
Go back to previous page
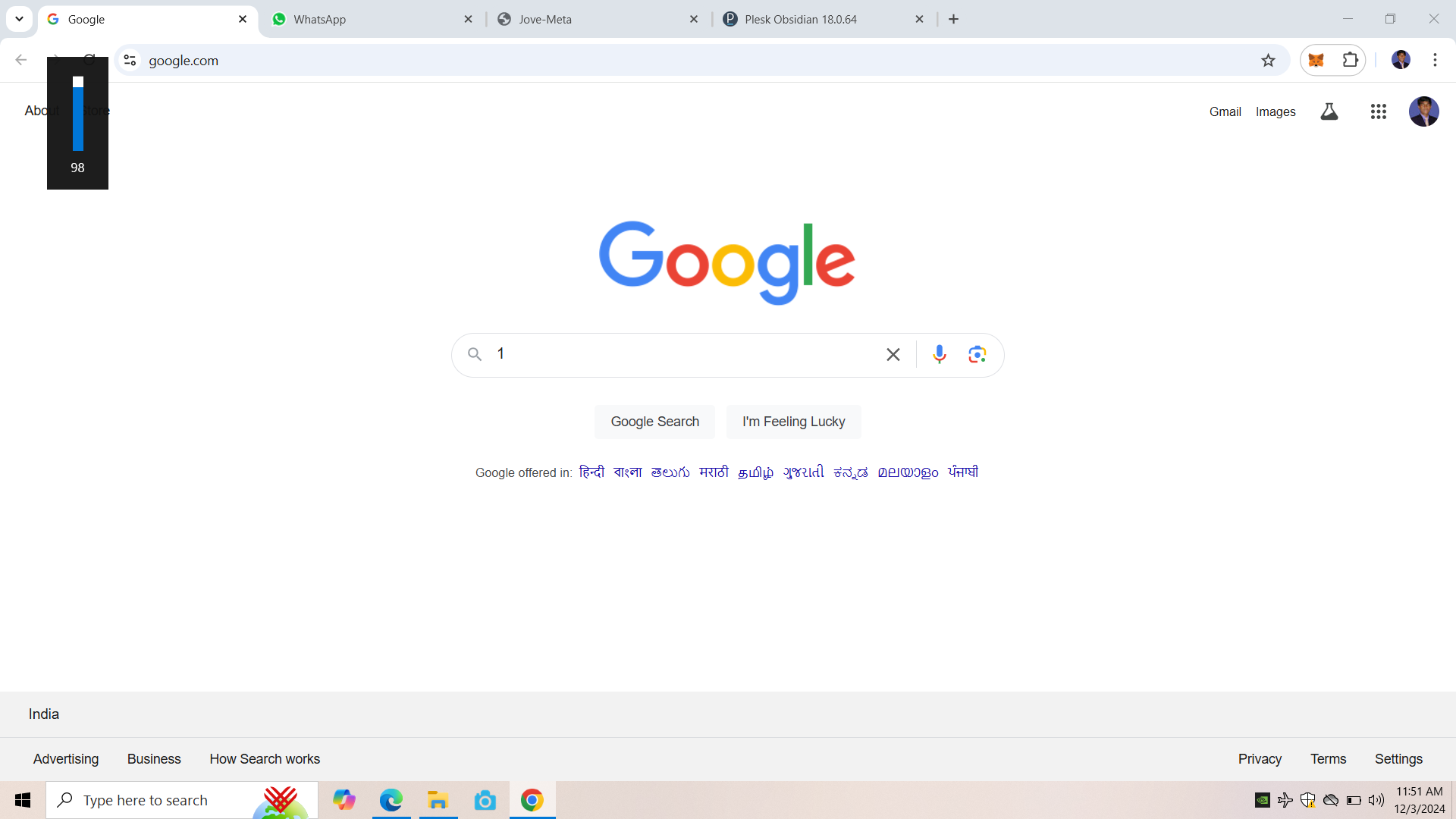pos(21,60)
